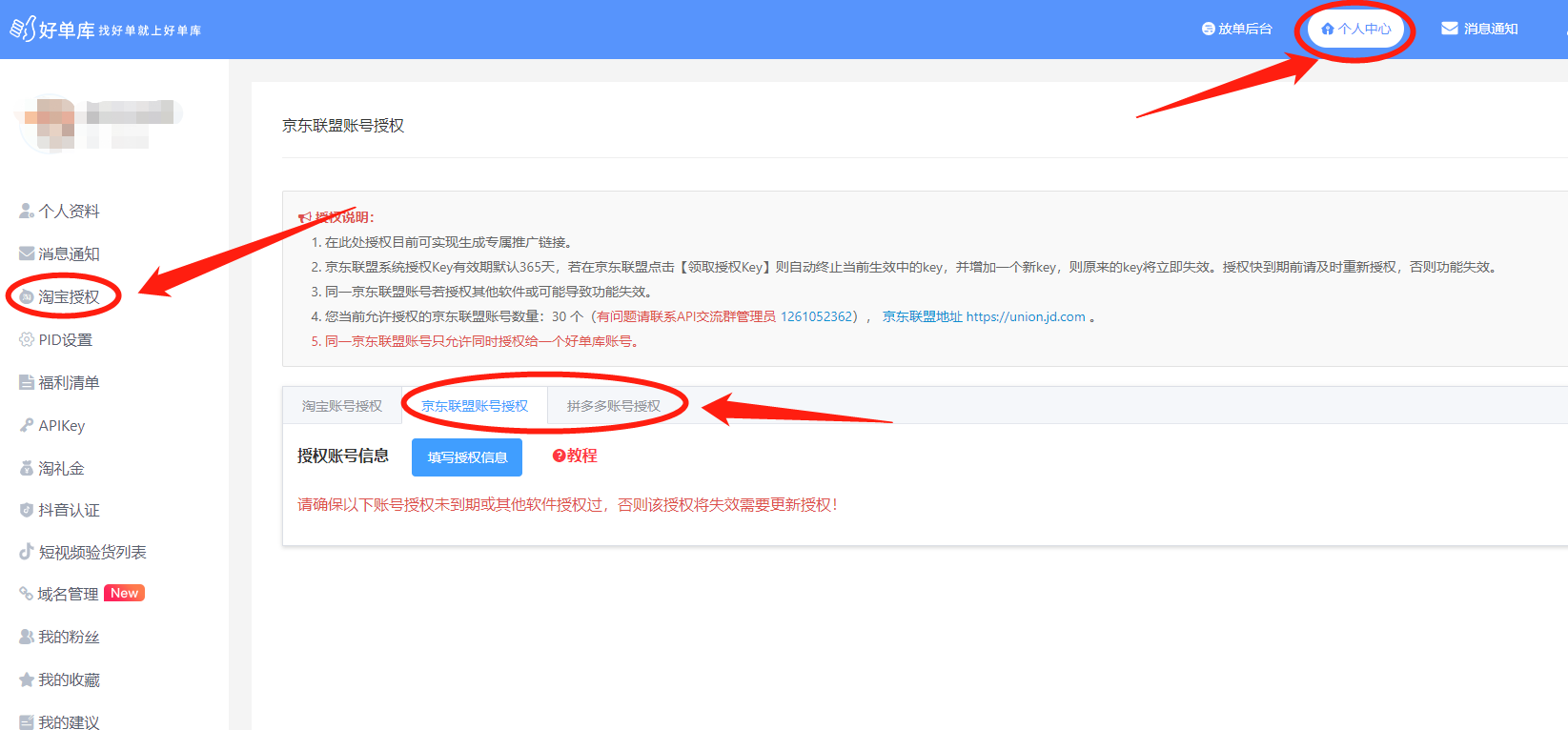
Task: Click the question mark icon beside 教程
Action: (x=559, y=456)
